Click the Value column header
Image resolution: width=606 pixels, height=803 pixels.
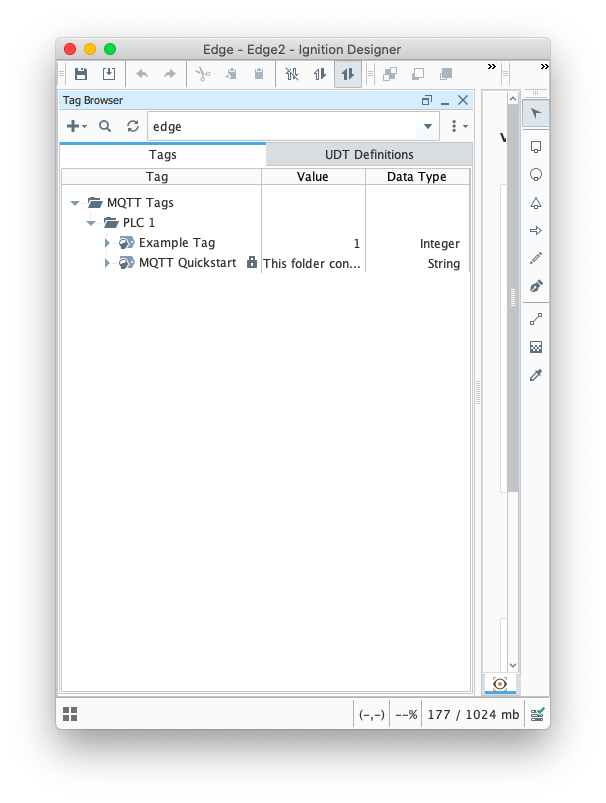click(x=313, y=177)
